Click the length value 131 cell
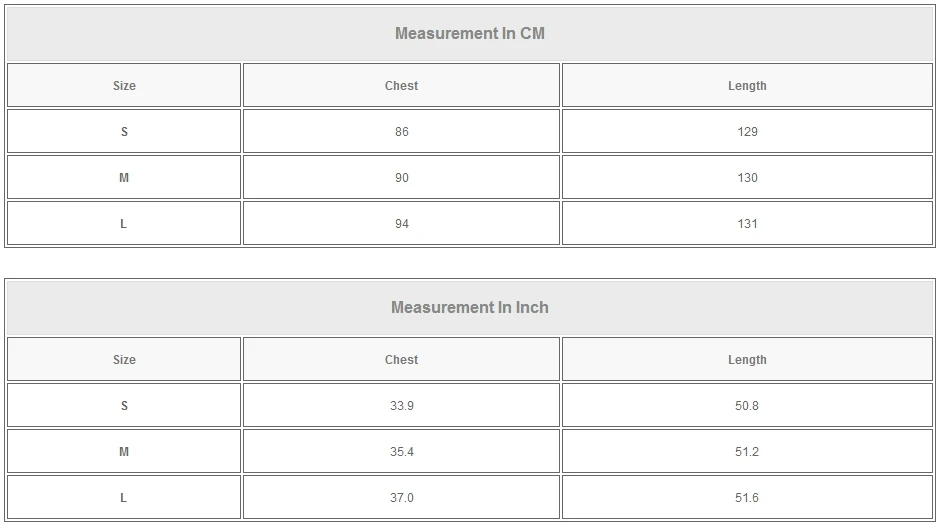940x525 pixels. pyautogui.click(x=747, y=224)
